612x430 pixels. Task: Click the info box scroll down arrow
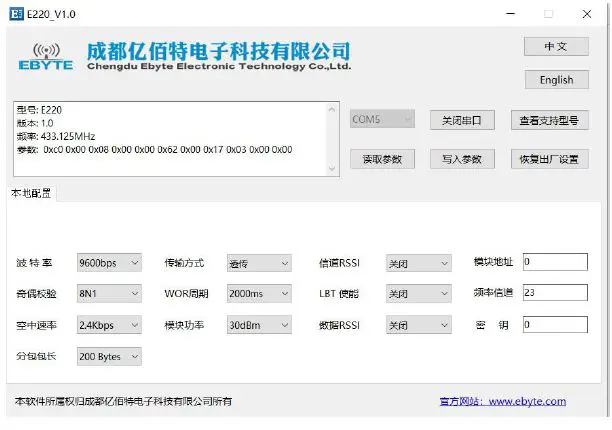pyautogui.click(x=332, y=169)
